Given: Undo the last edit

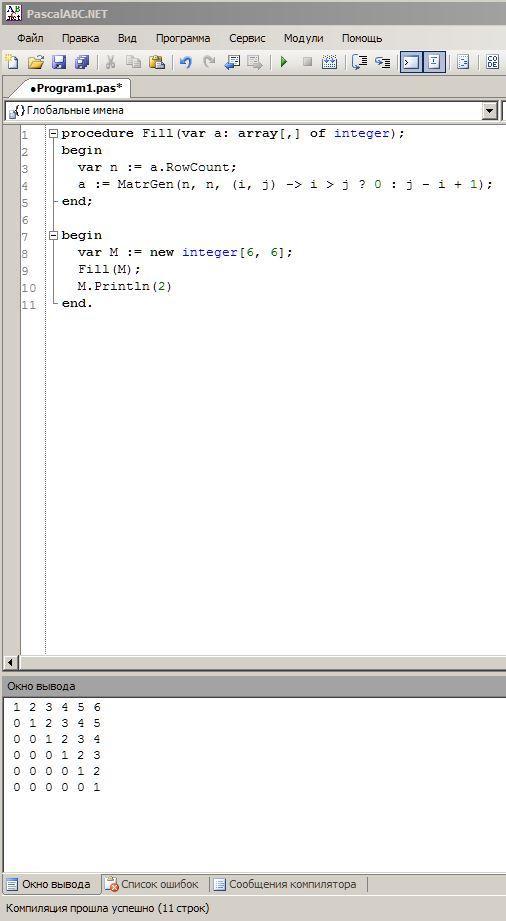Looking at the screenshot, I should [x=186, y=62].
